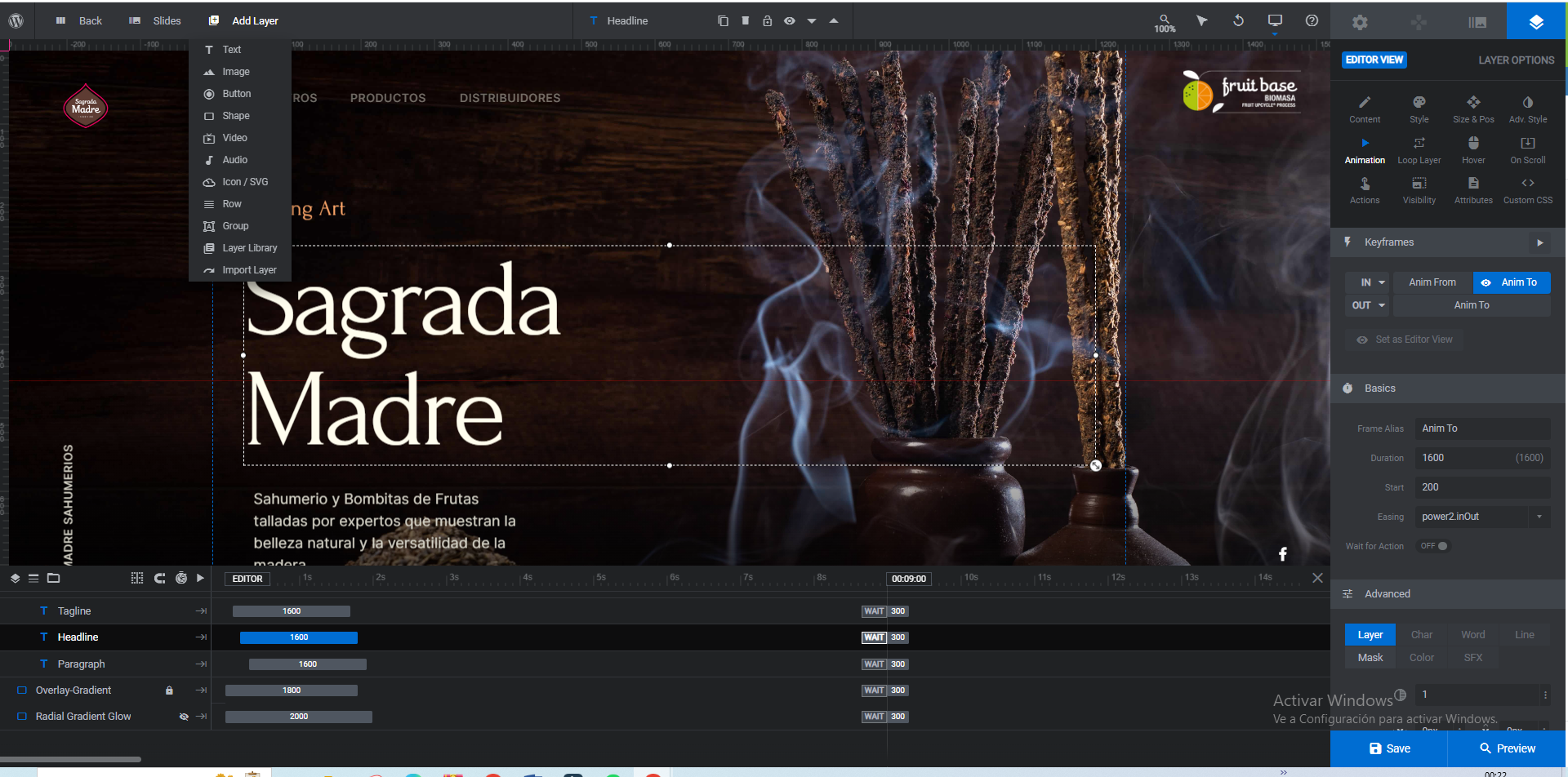Click the Preview button

pyautogui.click(x=1507, y=748)
